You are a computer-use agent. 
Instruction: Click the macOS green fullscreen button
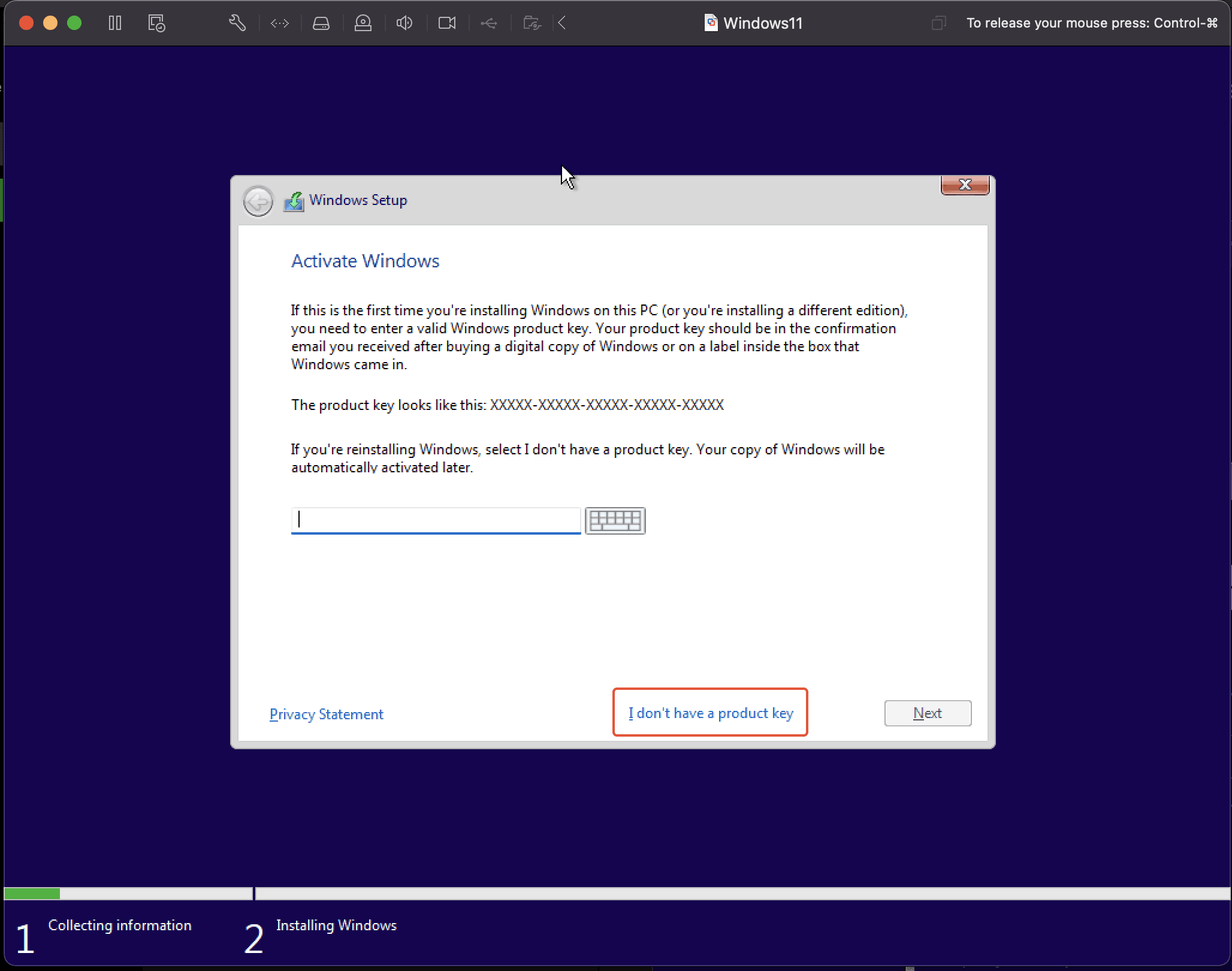coord(74,23)
